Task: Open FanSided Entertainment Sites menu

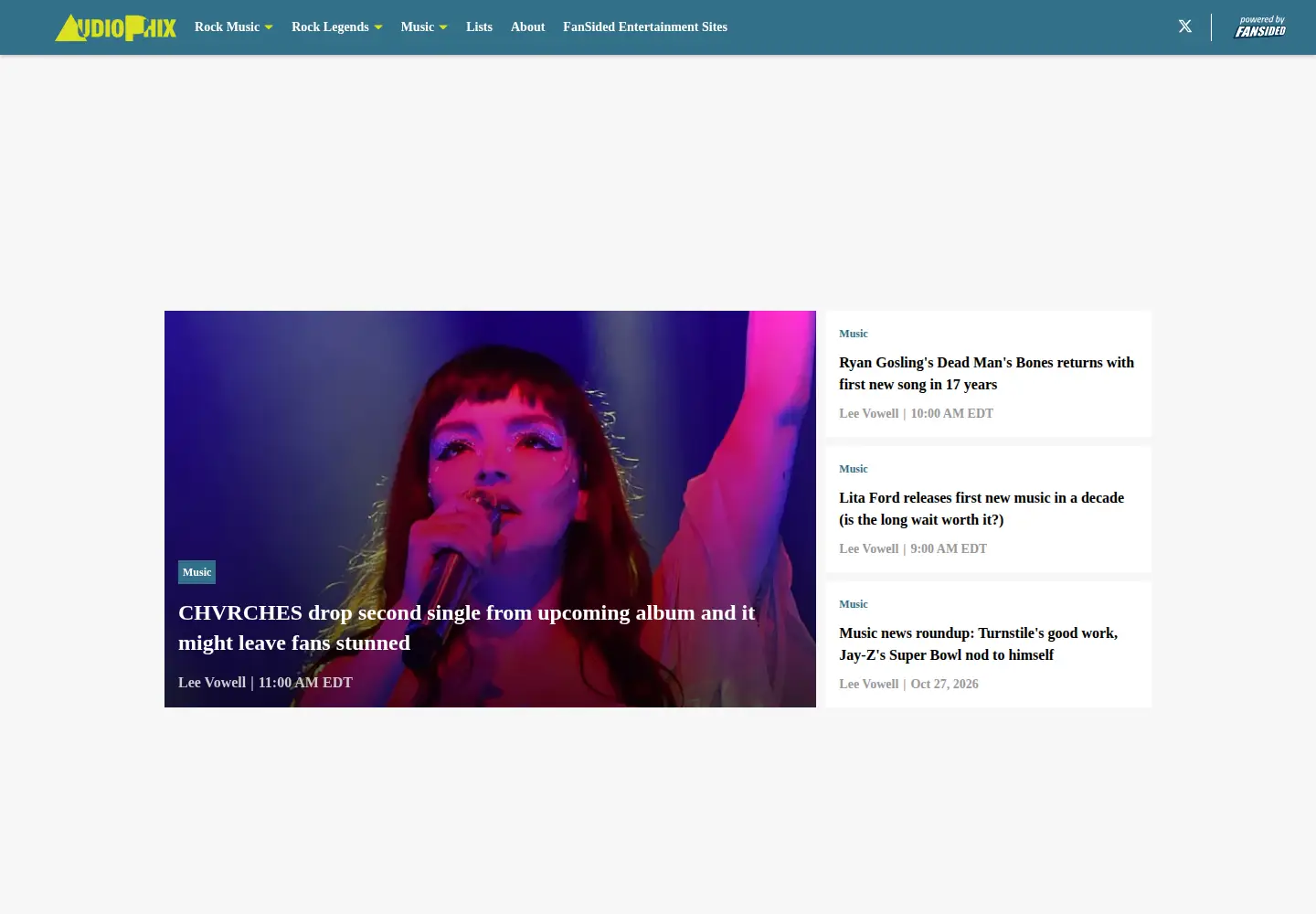Action: pos(645,27)
